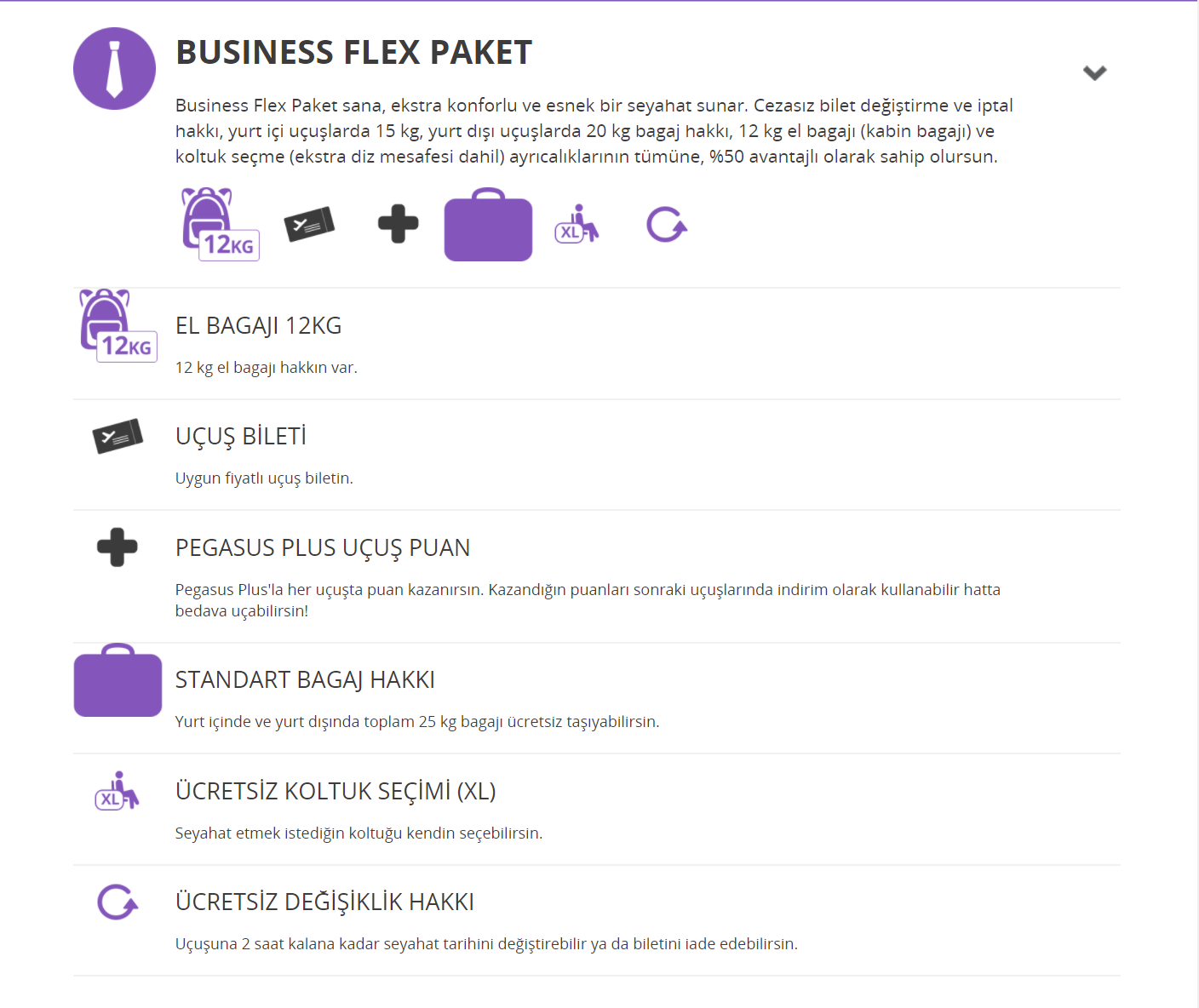Click the suitcase icon beside Standart Bagaj Hakkı

point(118,681)
